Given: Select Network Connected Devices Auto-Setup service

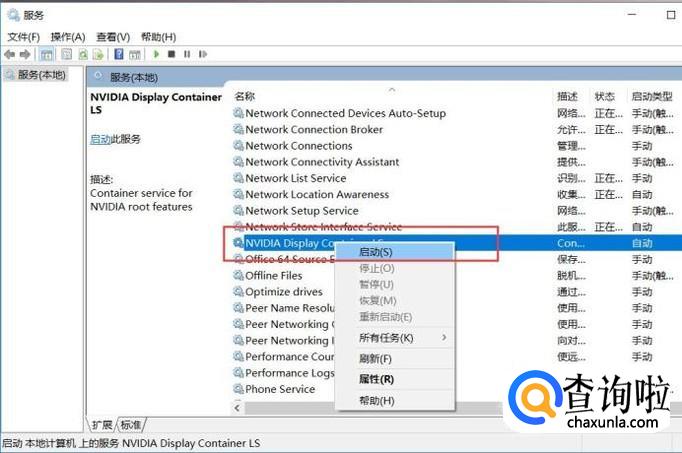Looking at the screenshot, I should (x=345, y=113).
